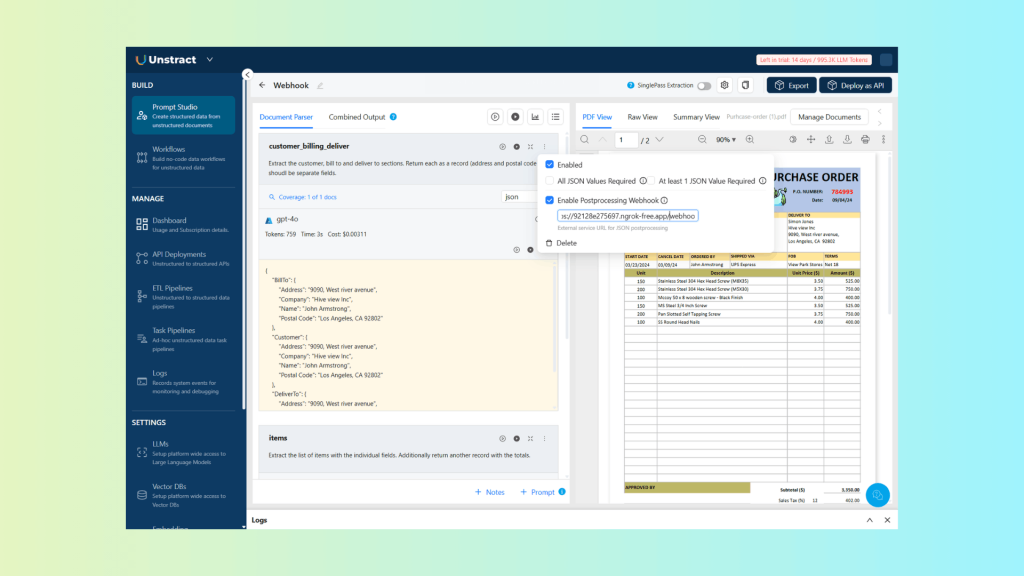This screenshot has width=1024, height=576.
Task: Adjust the 90% zoom level control
Action: pyautogui.click(x=726, y=140)
